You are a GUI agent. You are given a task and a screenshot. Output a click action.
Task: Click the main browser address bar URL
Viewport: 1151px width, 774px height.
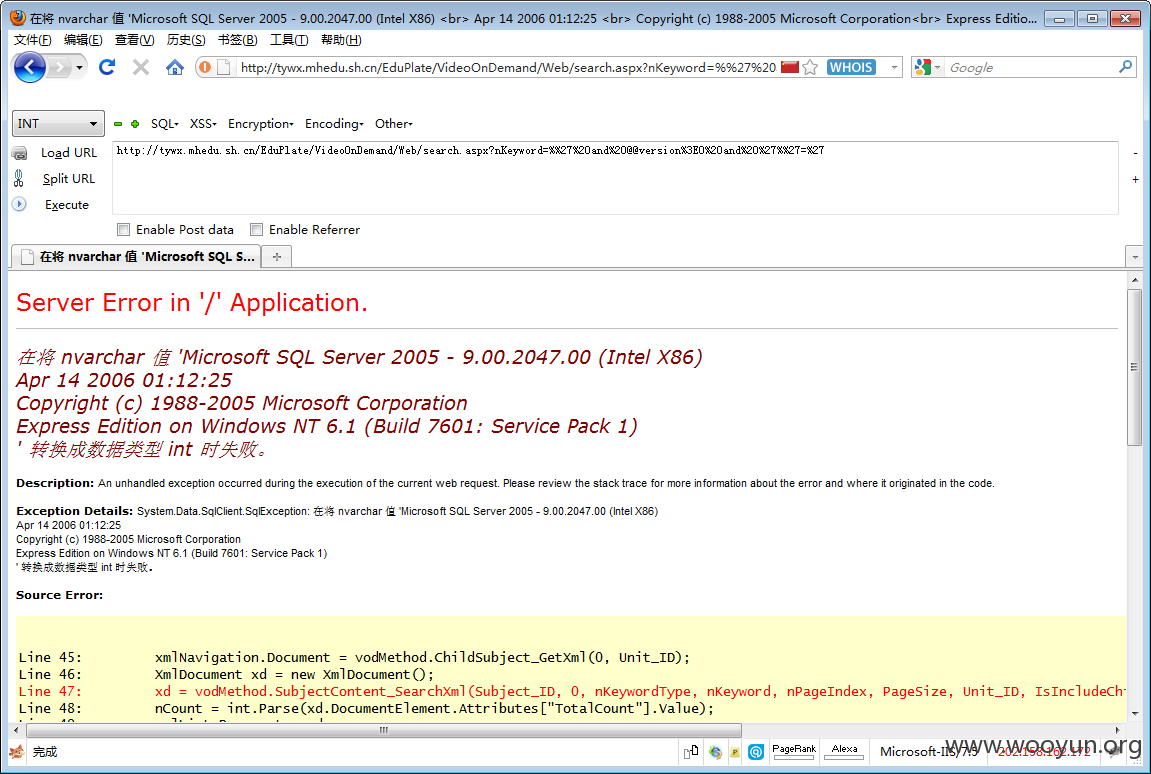tap(508, 68)
